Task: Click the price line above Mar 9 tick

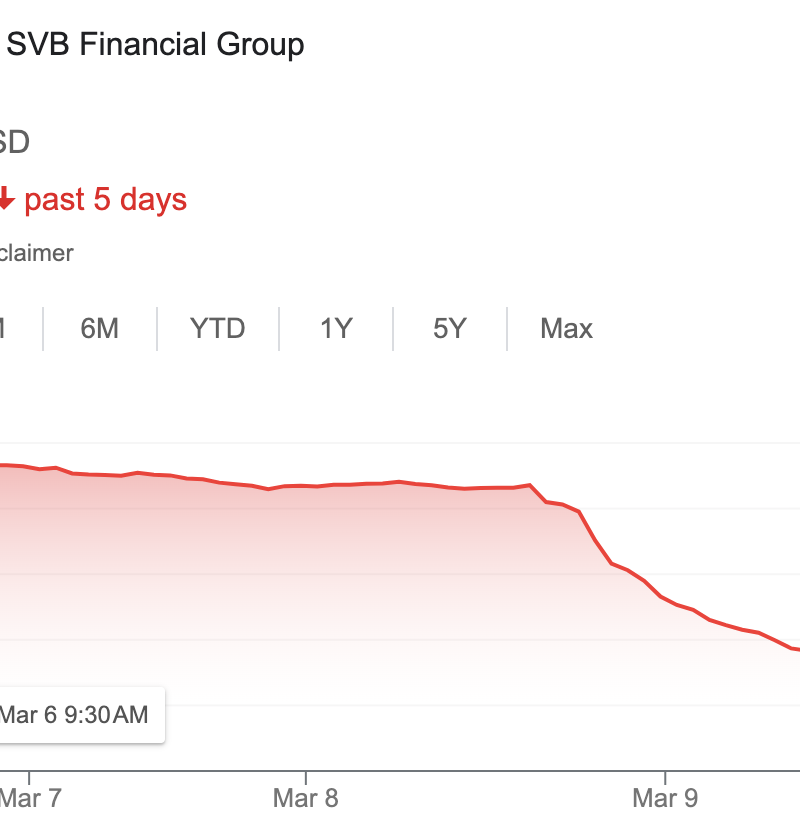Action: click(664, 597)
